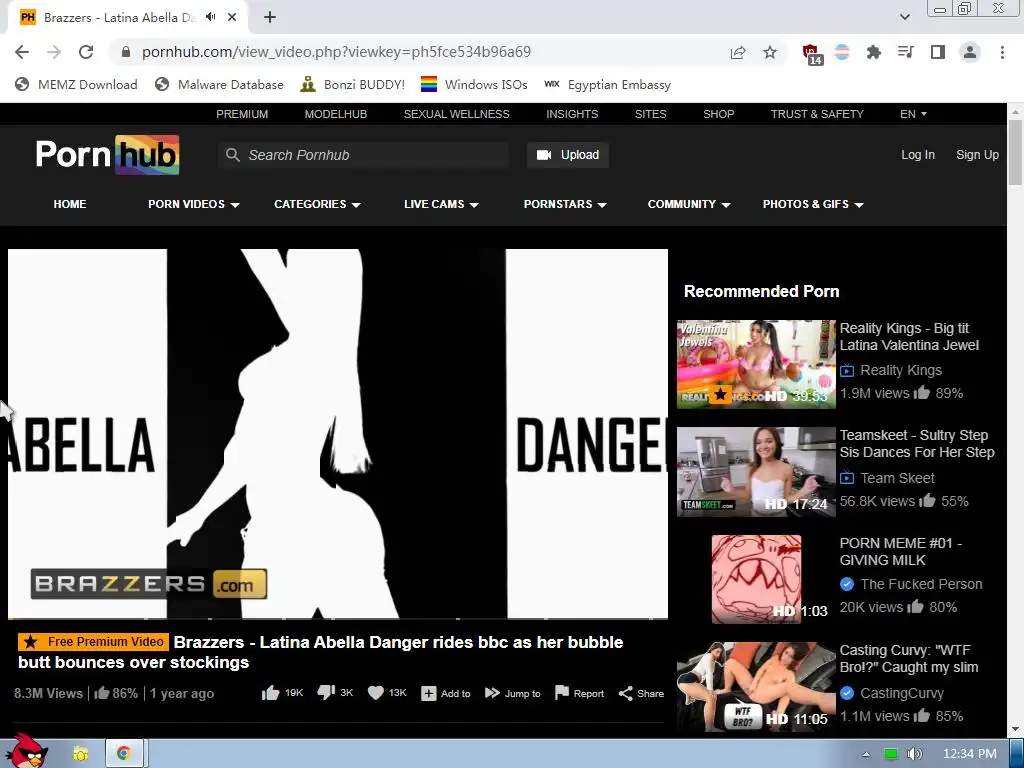The height and width of the screenshot is (768, 1024).
Task: Open the SITES top menu item
Action: pyautogui.click(x=650, y=114)
